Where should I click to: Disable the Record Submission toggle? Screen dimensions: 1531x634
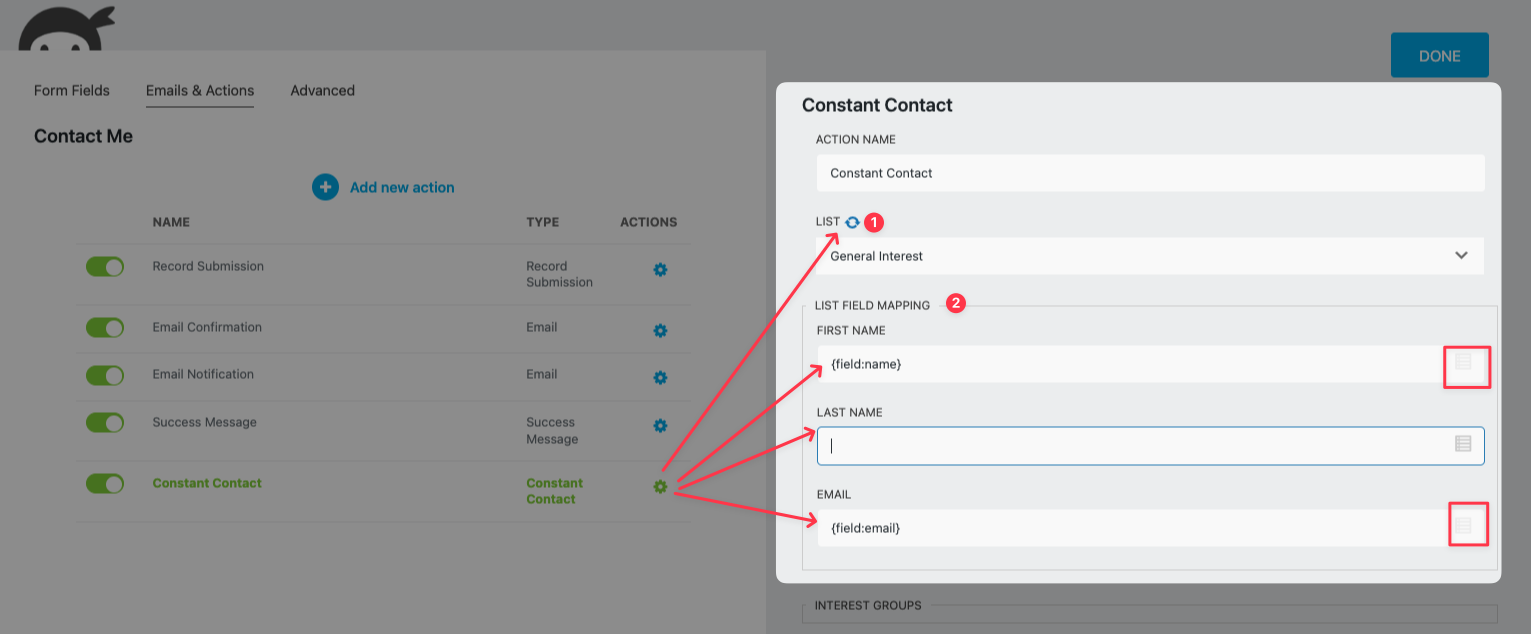coord(105,267)
